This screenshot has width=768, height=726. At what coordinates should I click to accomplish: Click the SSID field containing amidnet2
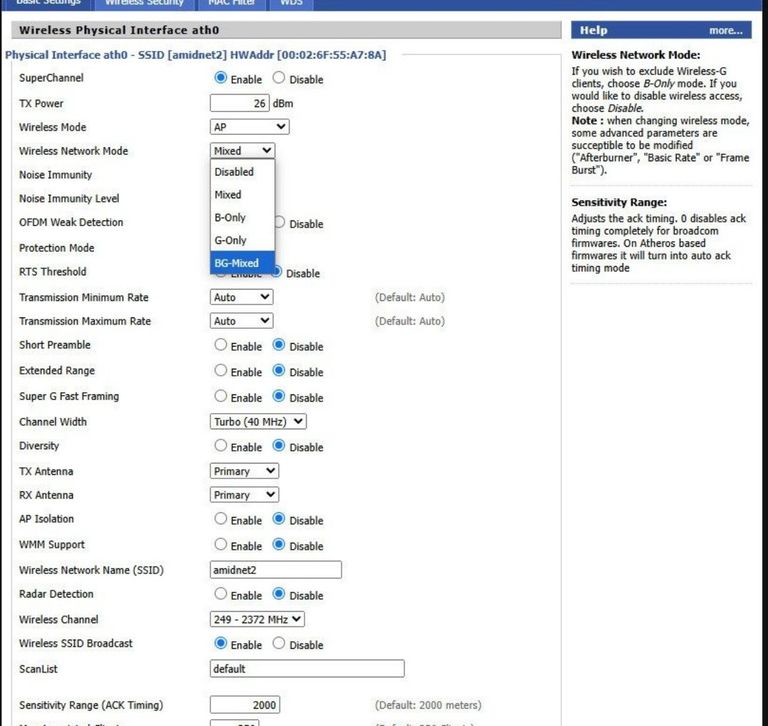(x=275, y=570)
